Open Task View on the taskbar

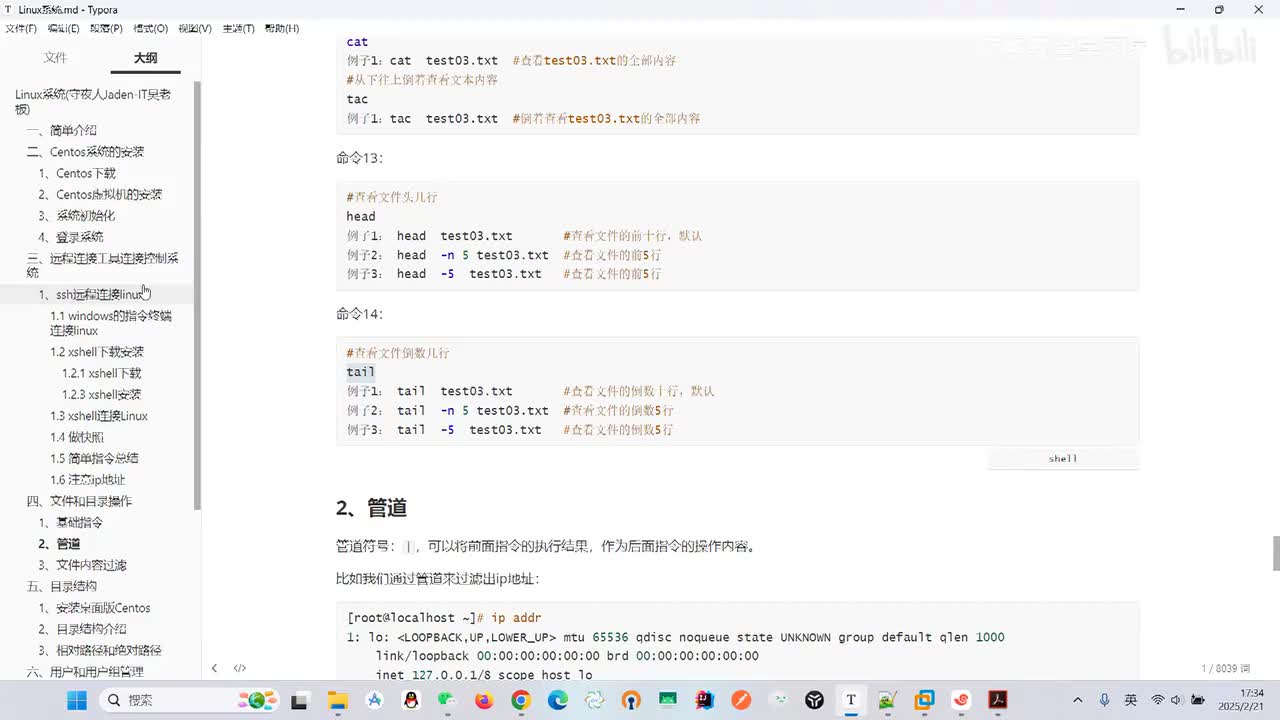(x=299, y=700)
